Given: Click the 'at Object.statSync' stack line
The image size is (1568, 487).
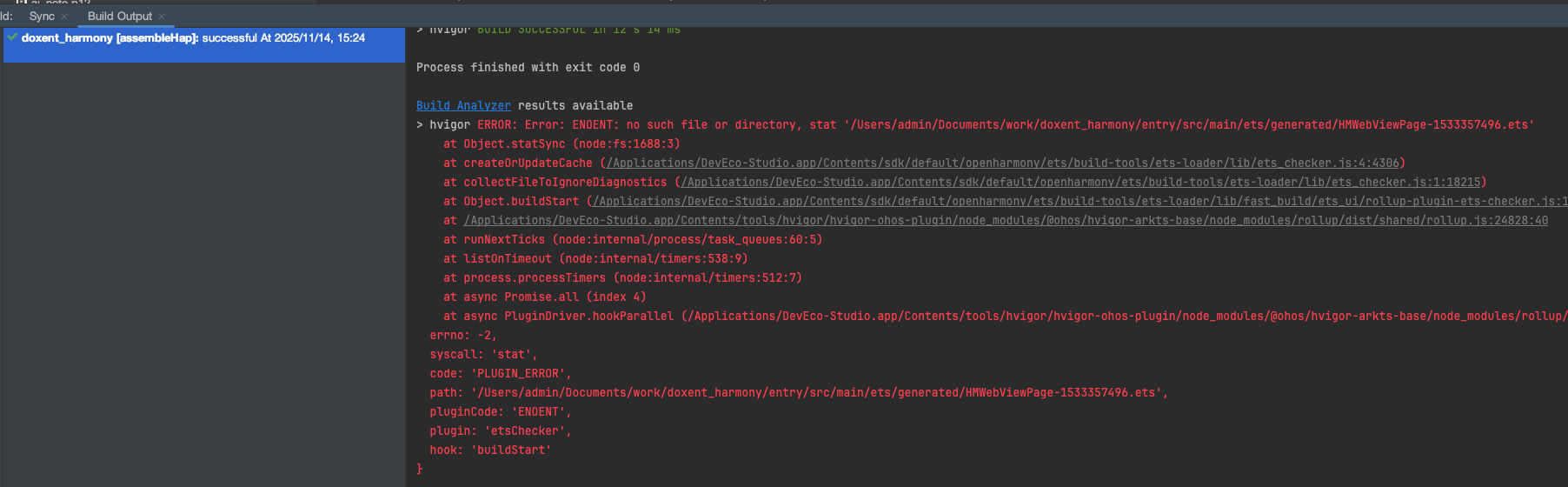Looking at the screenshot, I should click(561, 144).
